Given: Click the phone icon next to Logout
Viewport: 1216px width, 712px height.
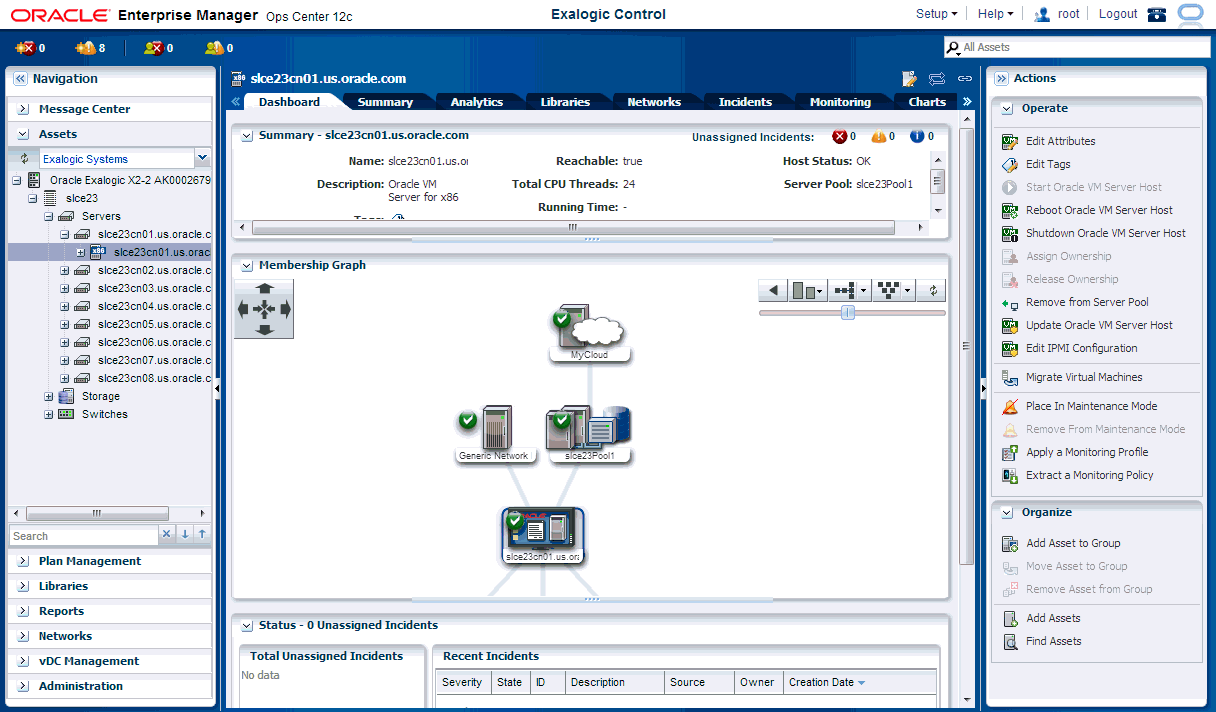Looking at the screenshot, I should (x=1157, y=14).
